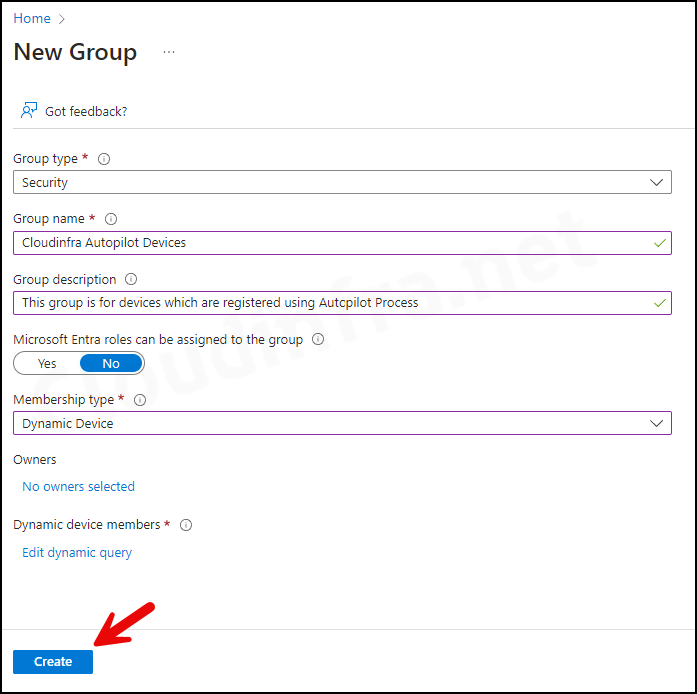Show info tooltip for Dynamic device members

pos(186,525)
